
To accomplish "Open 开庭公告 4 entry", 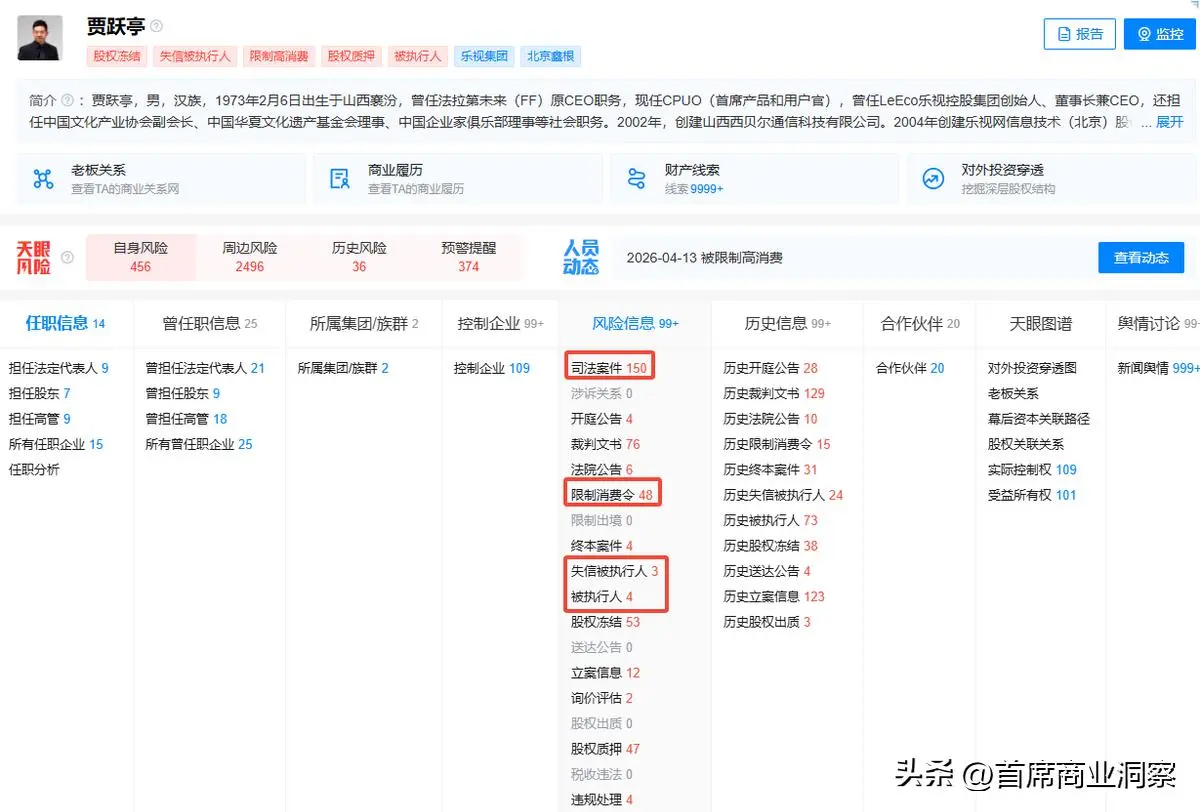I will point(602,418).
